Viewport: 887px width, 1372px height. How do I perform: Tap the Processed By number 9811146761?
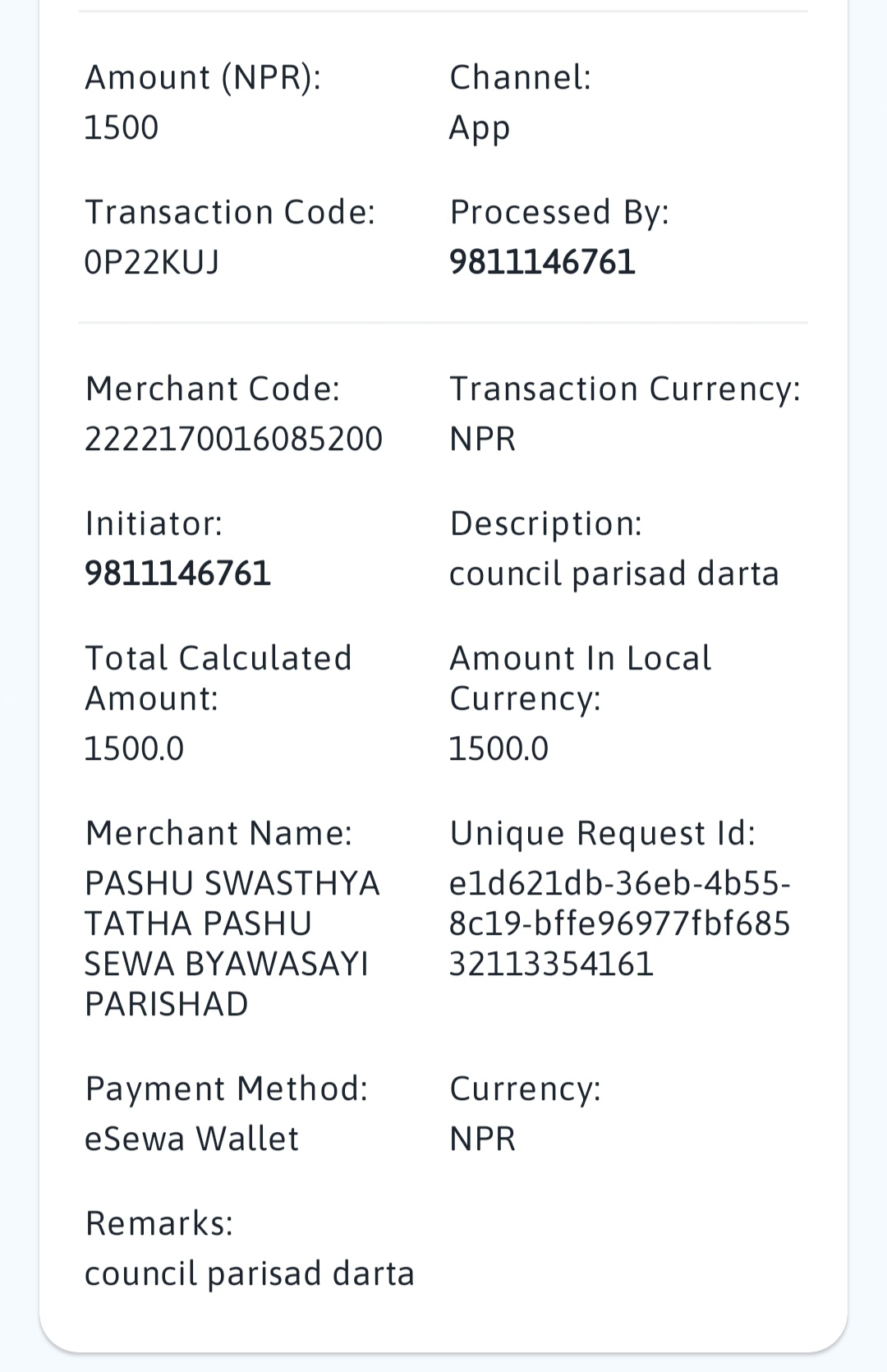pos(542,262)
